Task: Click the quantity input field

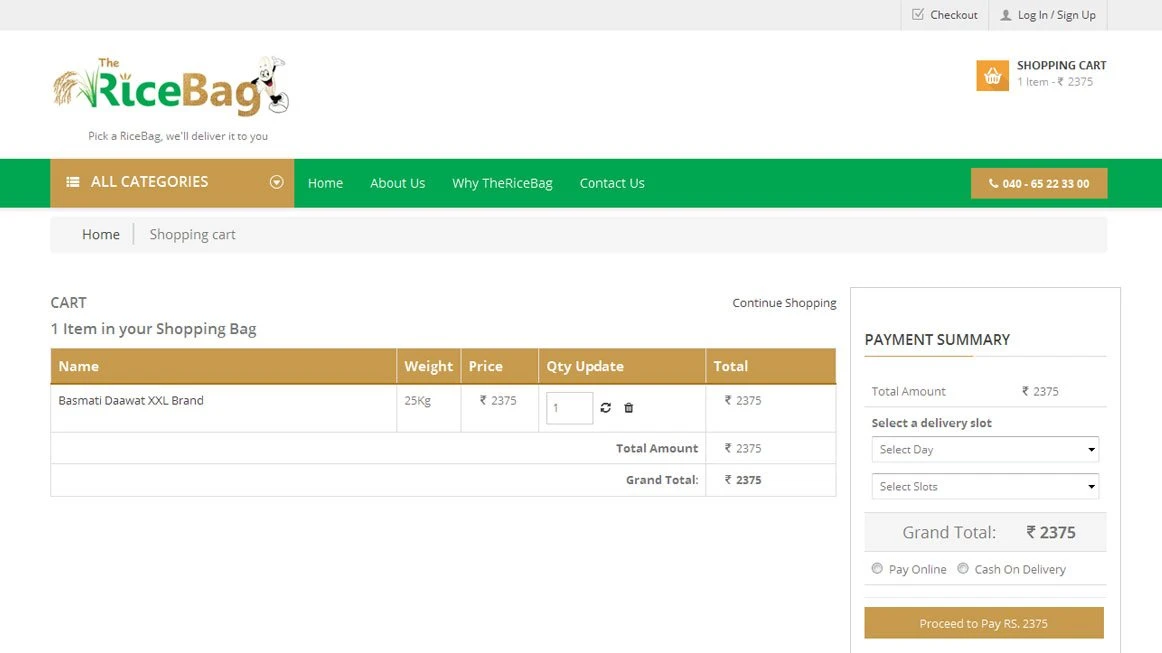Action: (569, 408)
